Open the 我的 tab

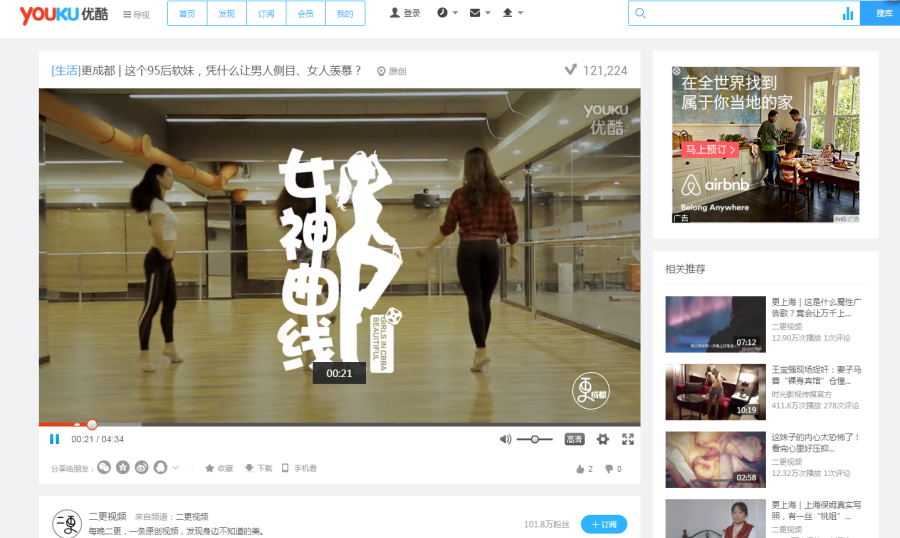click(x=345, y=14)
